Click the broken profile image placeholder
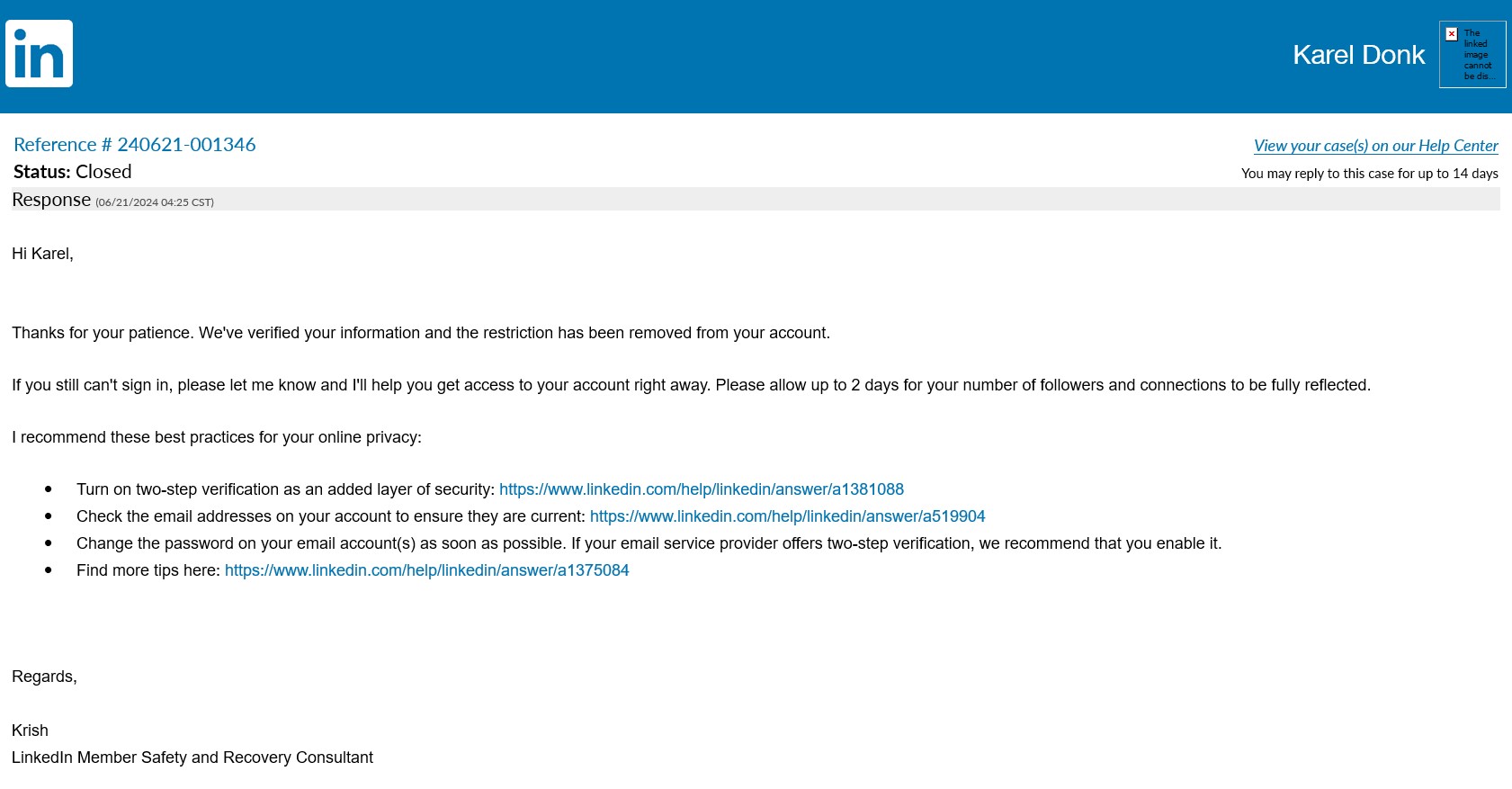1512x789 pixels. pos(1472,54)
